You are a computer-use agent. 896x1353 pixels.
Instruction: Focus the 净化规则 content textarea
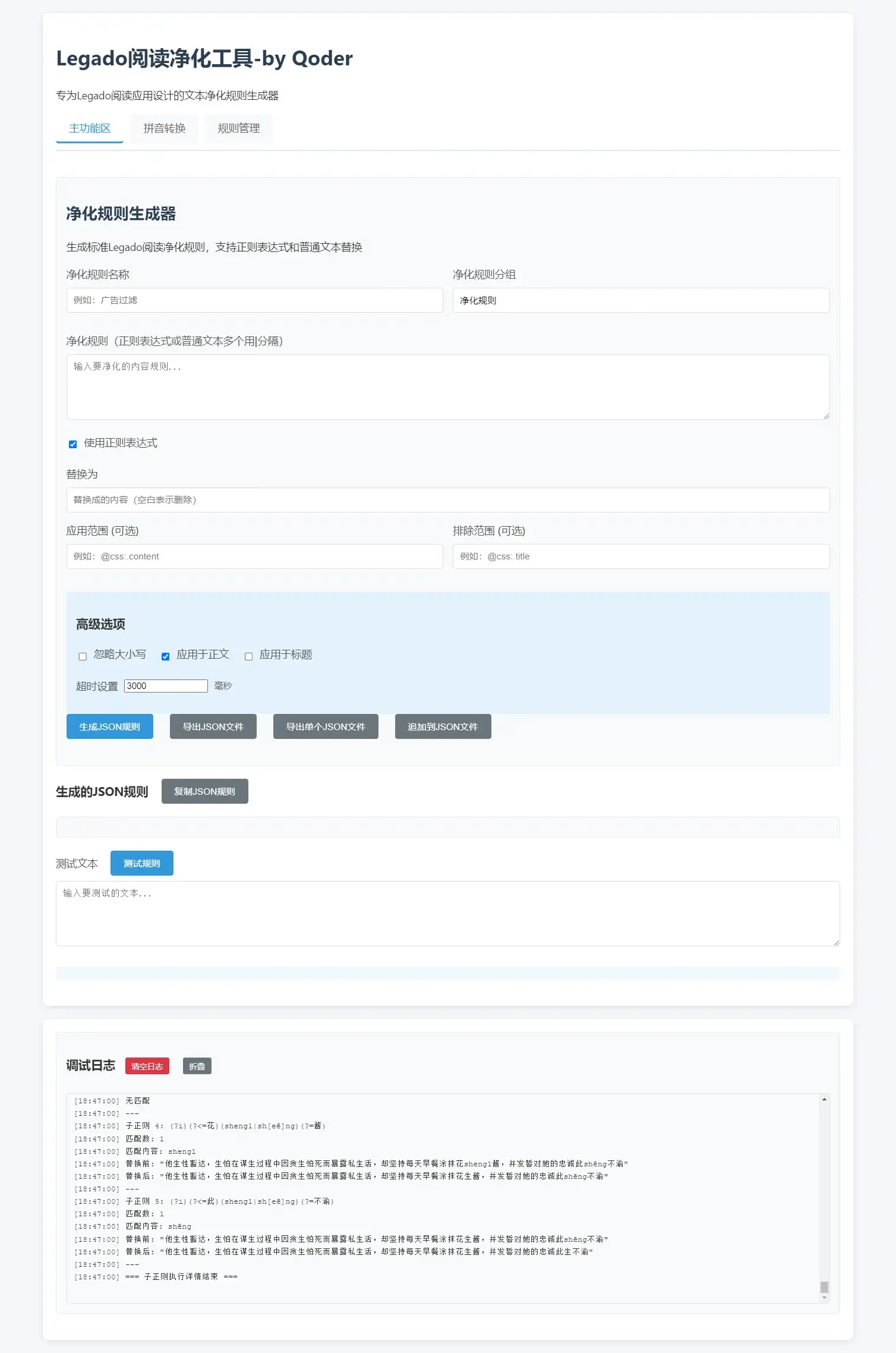pos(448,387)
